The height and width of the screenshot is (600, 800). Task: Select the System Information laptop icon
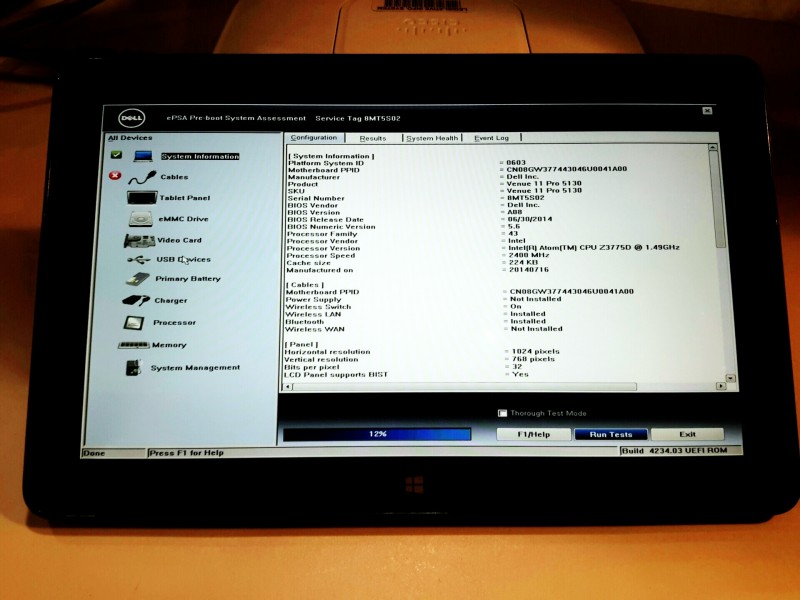143,156
